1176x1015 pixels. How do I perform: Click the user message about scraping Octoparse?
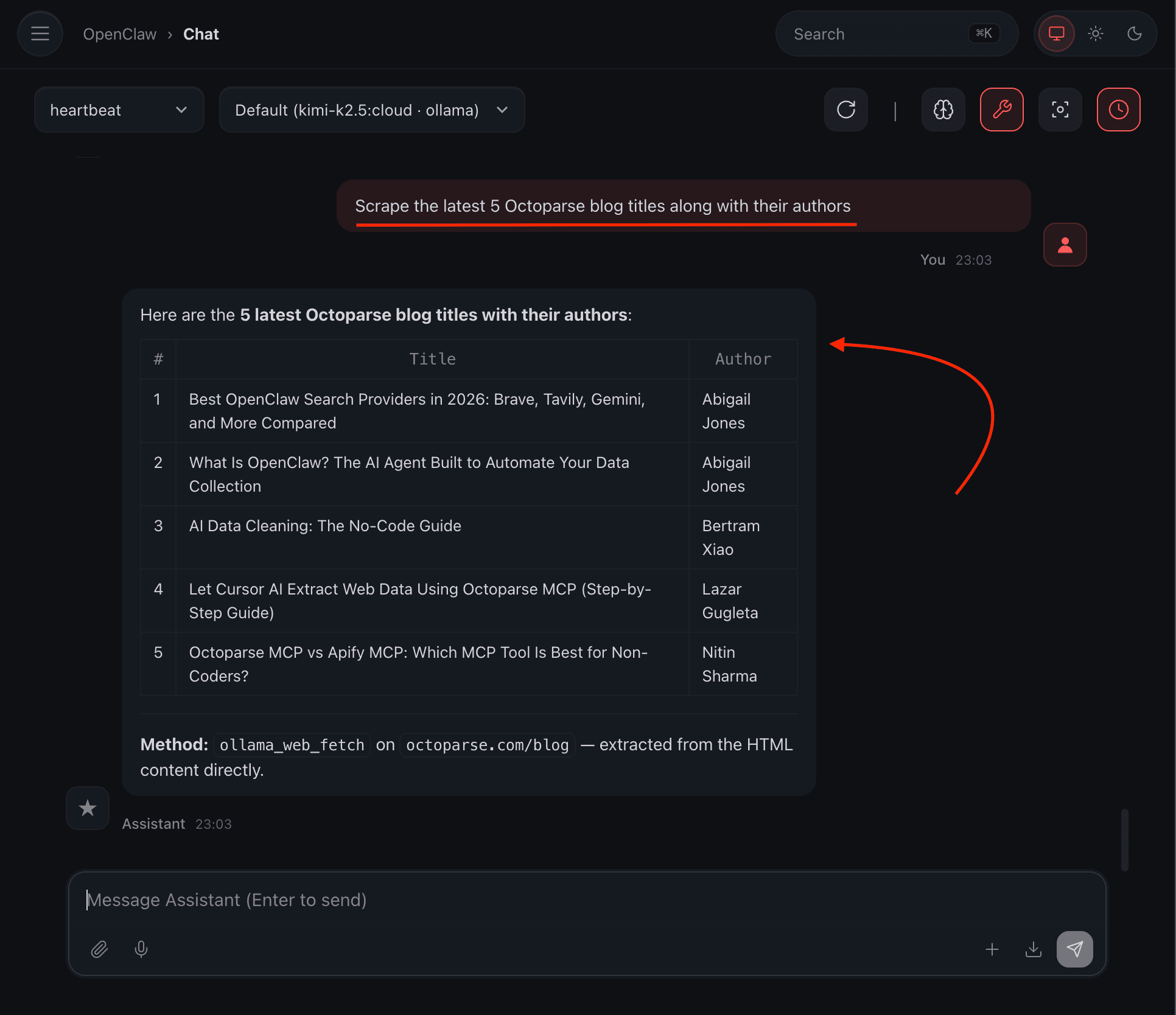pos(684,206)
